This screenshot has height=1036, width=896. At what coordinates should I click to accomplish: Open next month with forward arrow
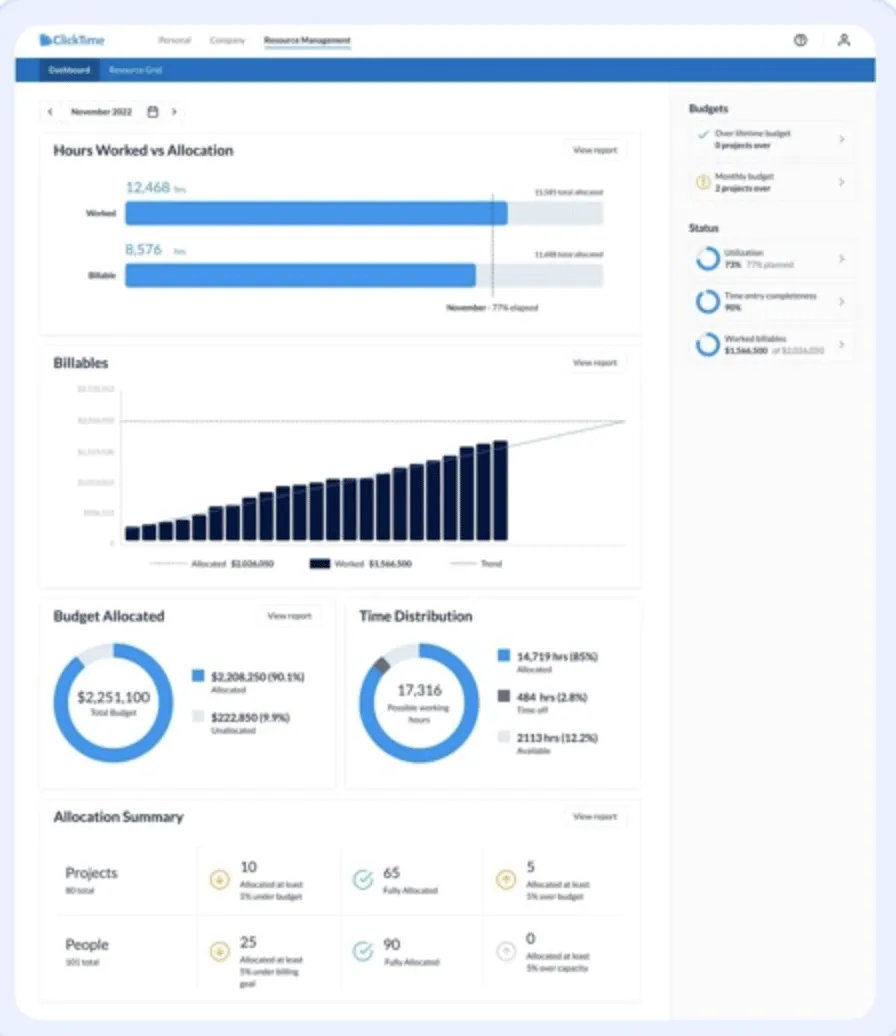(x=175, y=112)
